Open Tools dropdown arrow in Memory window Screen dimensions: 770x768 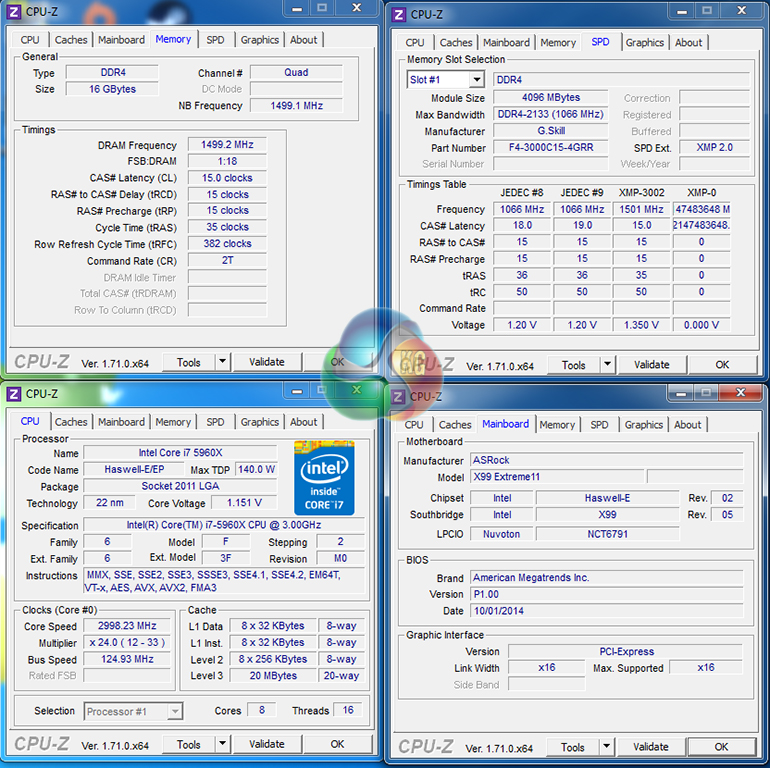point(222,362)
